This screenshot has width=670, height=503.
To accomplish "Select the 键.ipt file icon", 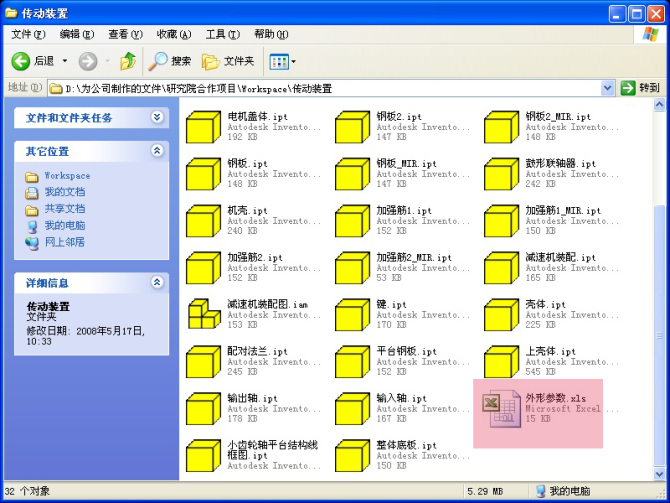I will (352, 315).
